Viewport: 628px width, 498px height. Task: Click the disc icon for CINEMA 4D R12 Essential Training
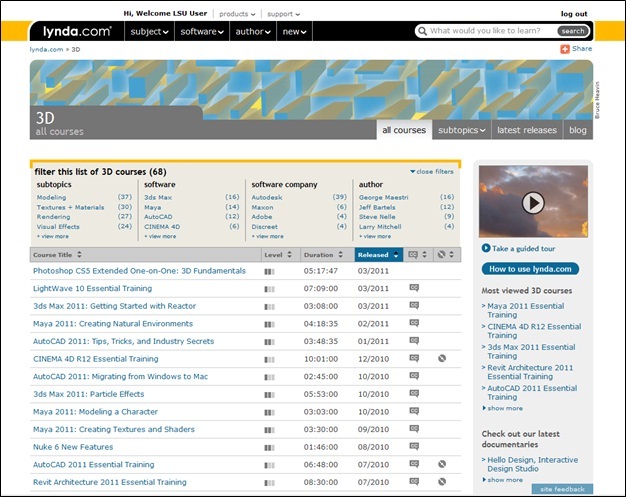coord(442,358)
